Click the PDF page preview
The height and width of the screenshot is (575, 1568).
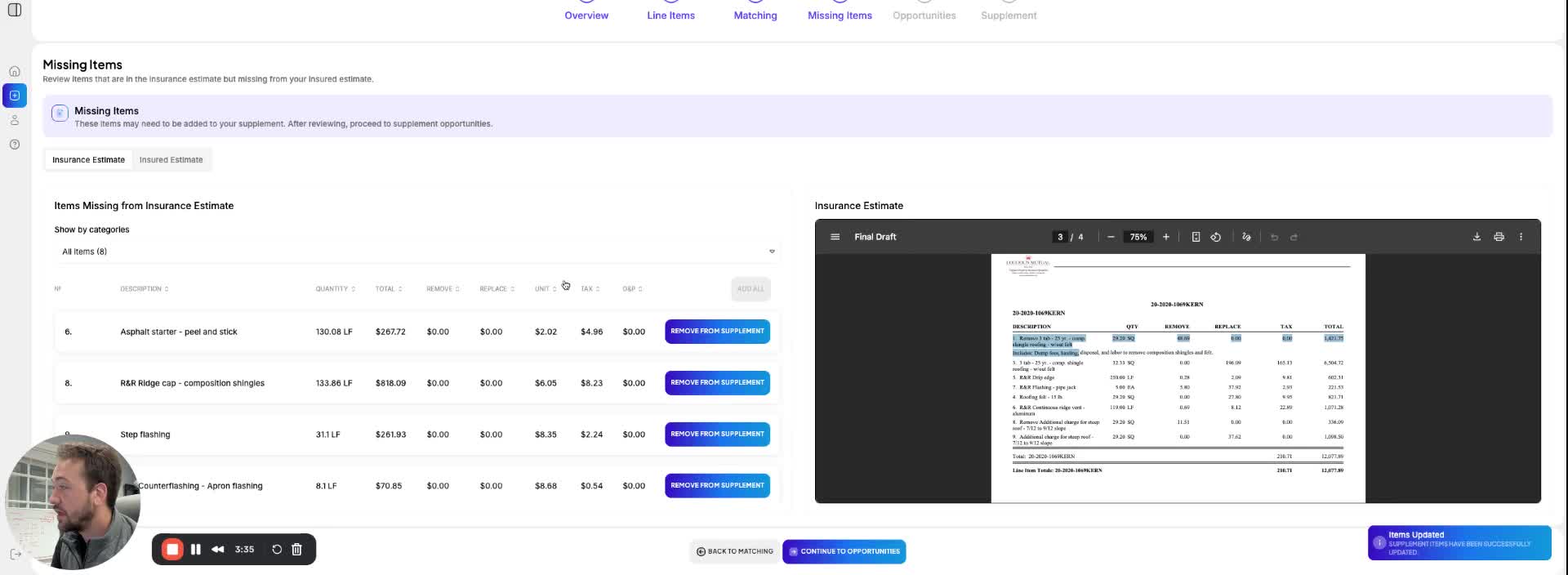pyautogui.click(x=1178, y=378)
